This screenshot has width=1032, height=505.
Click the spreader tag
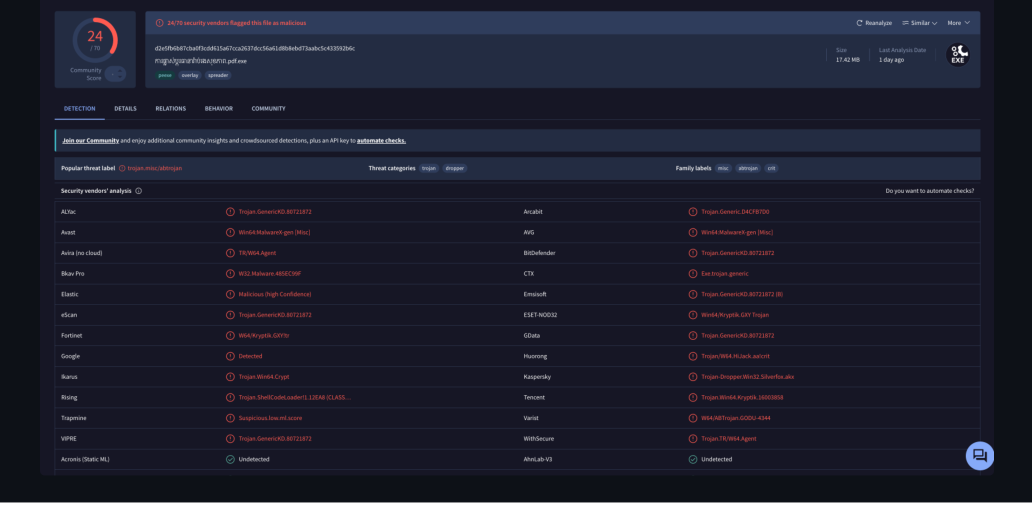tap(218, 75)
